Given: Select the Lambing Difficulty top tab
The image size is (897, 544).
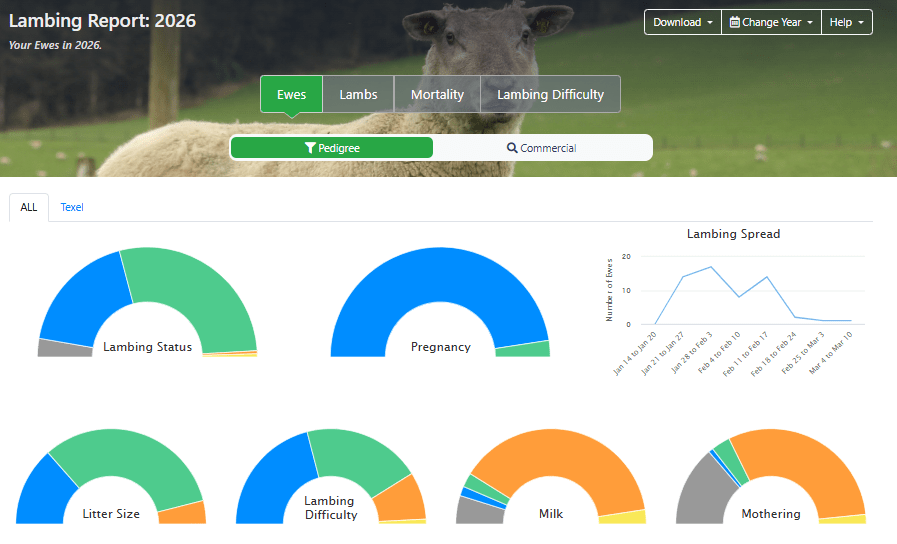Looking at the screenshot, I should [x=550, y=94].
